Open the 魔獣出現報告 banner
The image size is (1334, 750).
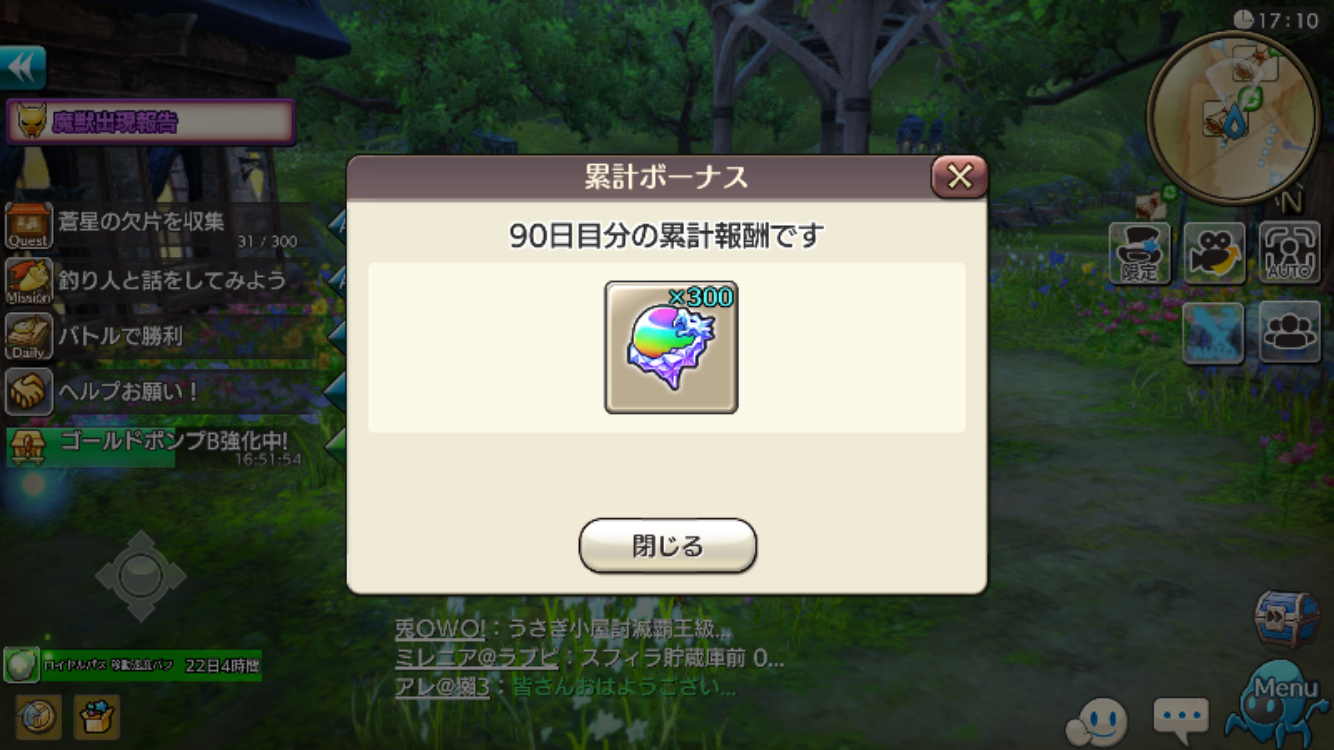[151, 122]
